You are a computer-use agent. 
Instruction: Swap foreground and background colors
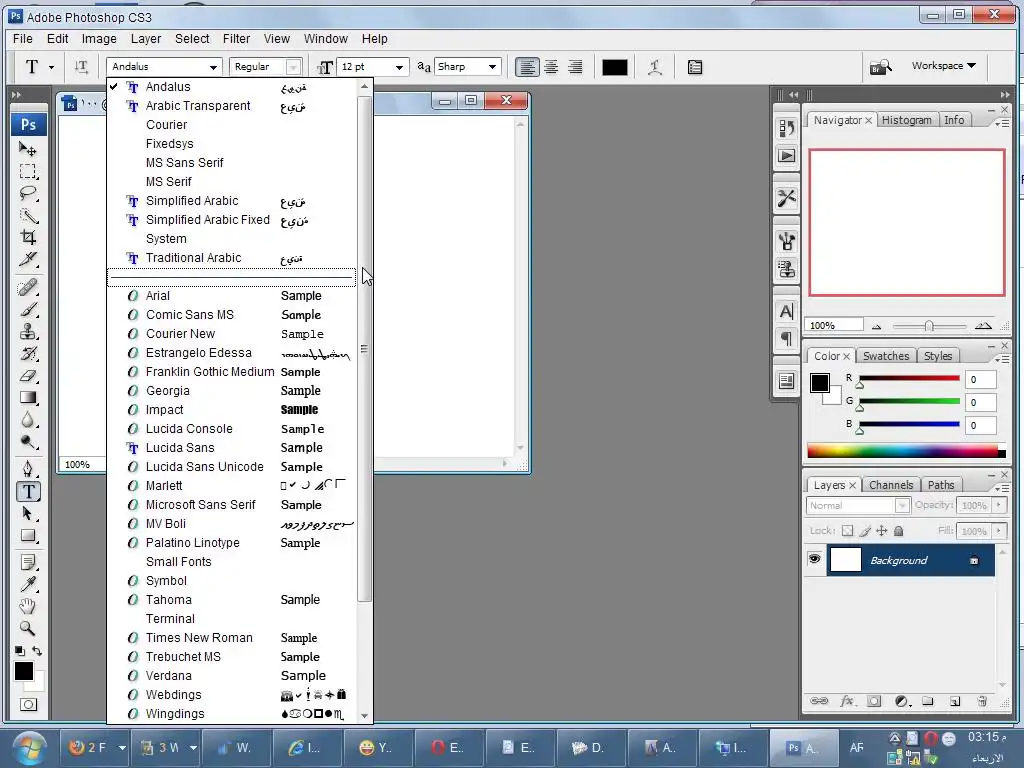tap(37, 651)
